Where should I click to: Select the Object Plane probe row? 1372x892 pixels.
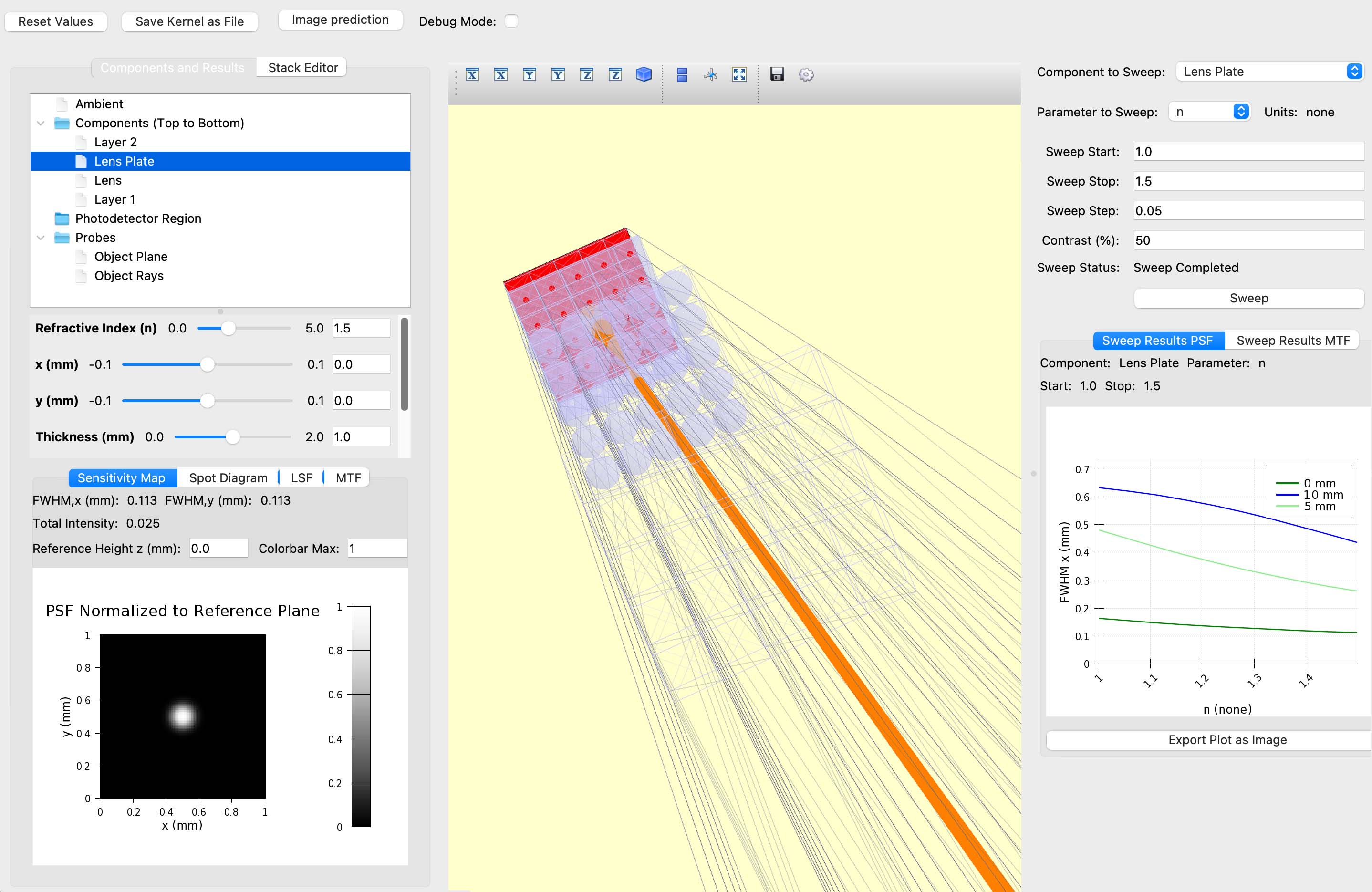click(x=220, y=257)
